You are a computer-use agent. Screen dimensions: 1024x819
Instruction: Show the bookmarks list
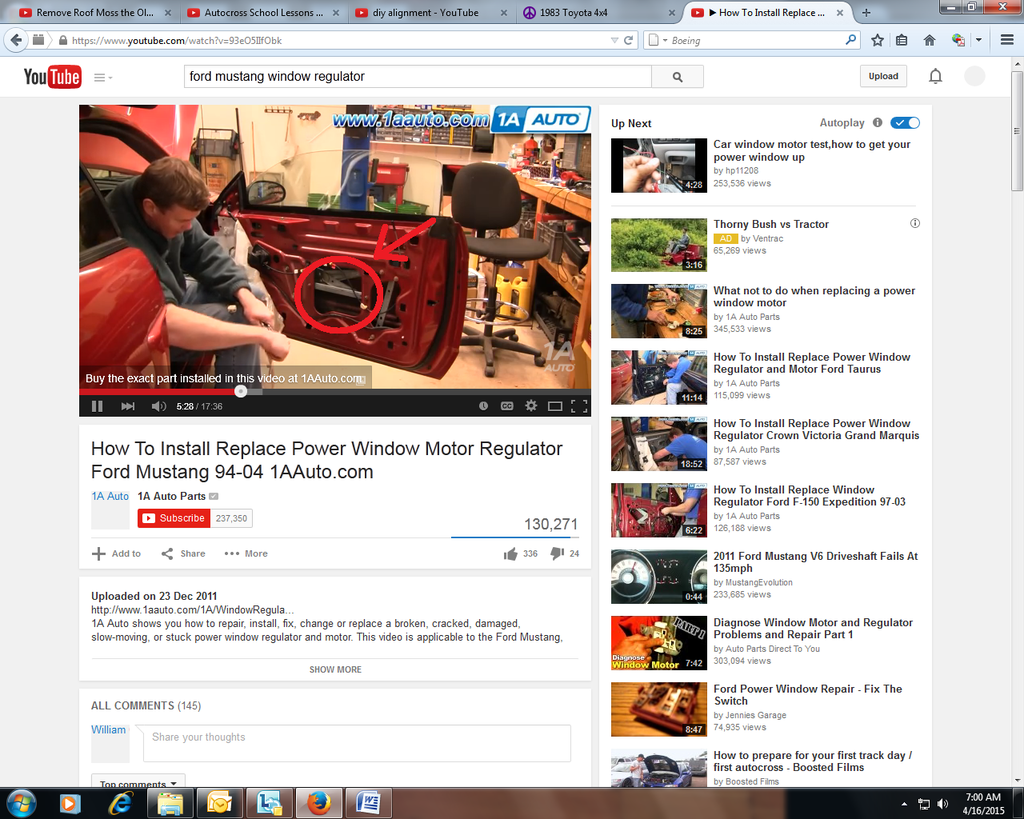click(902, 40)
